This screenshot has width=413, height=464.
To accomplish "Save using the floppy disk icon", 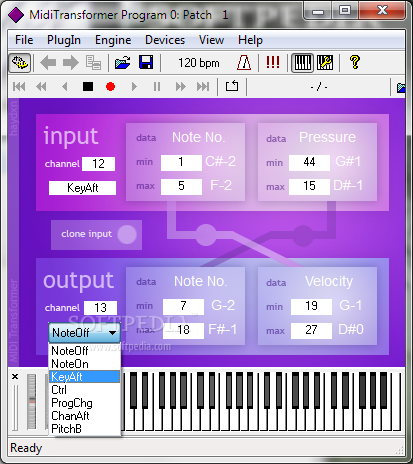I will [146, 63].
